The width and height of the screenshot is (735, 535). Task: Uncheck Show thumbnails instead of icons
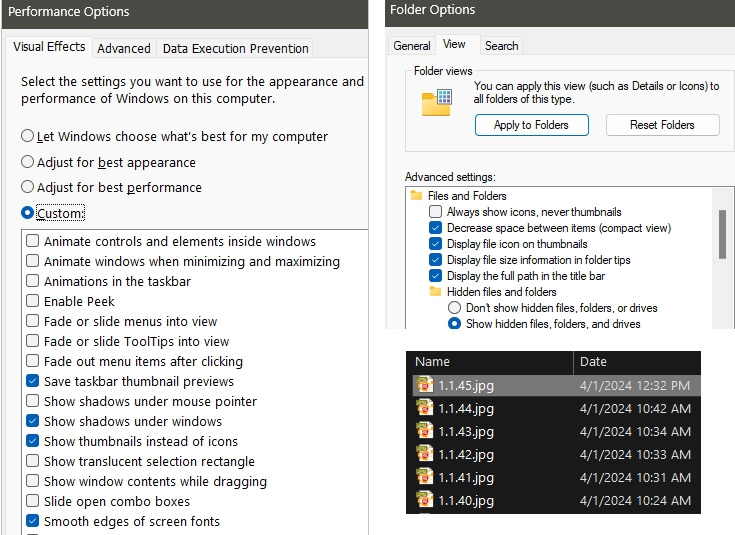pyautogui.click(x=32, y=441)
